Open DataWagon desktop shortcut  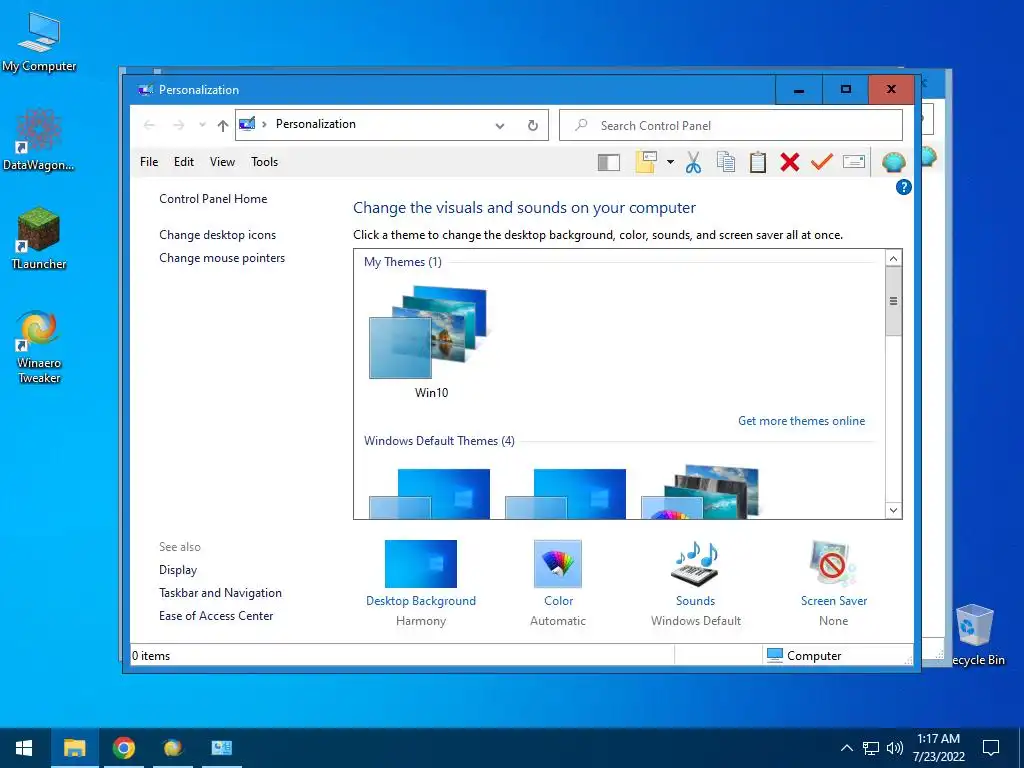pos(39,140)
